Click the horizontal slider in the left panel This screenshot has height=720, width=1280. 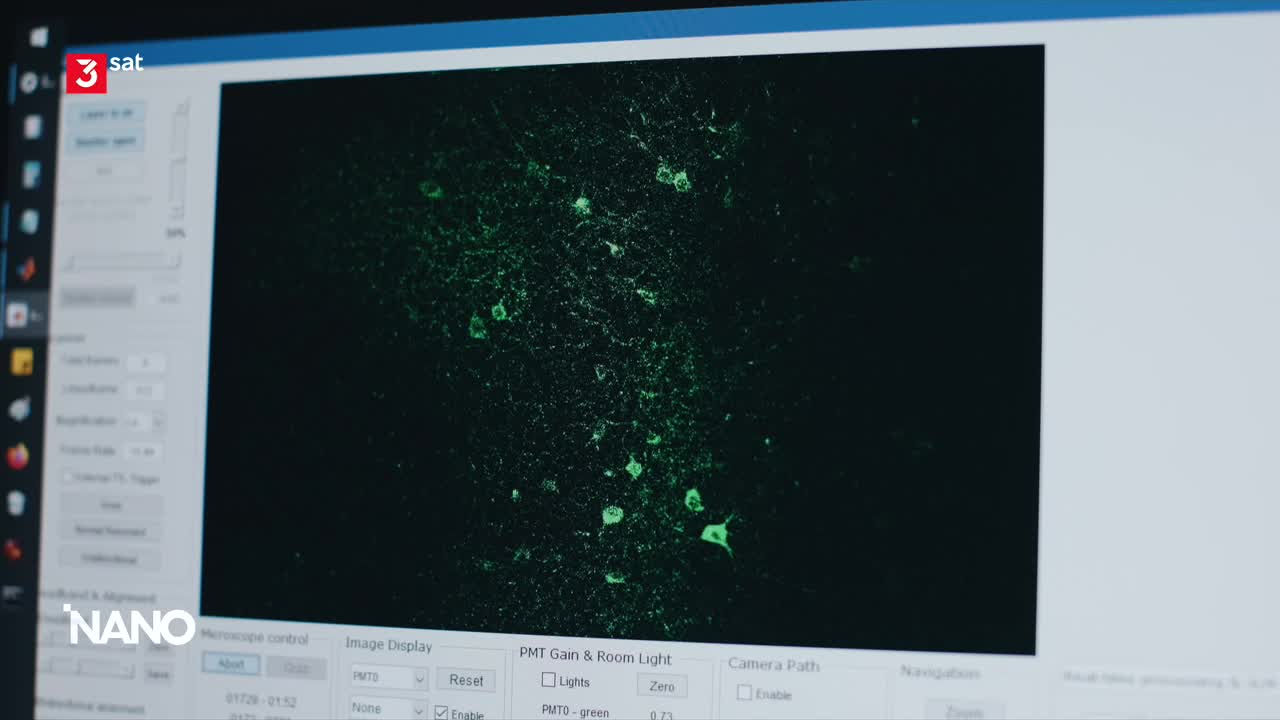tap(122, 262)
